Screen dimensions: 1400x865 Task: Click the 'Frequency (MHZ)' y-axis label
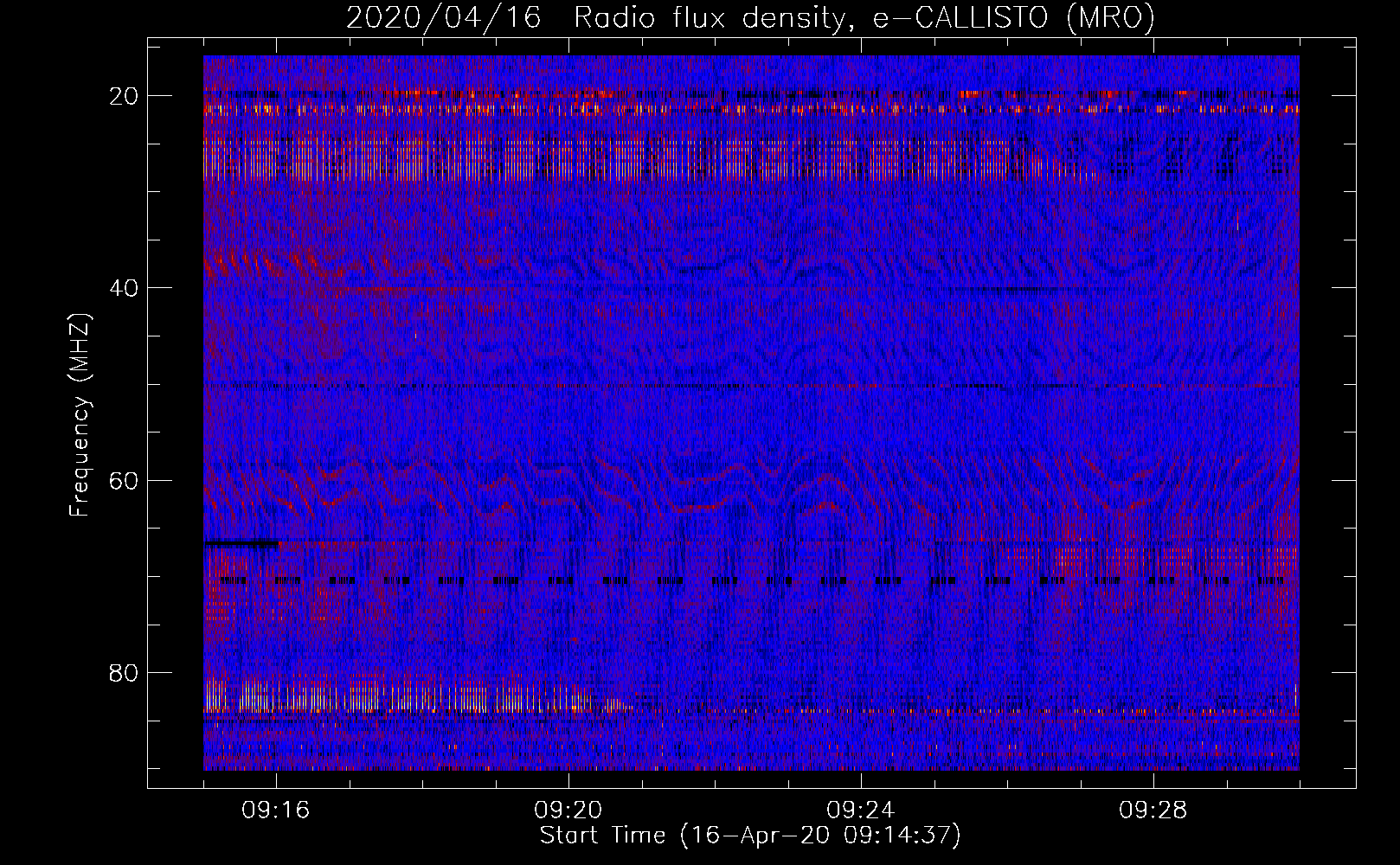pos(80,415)
